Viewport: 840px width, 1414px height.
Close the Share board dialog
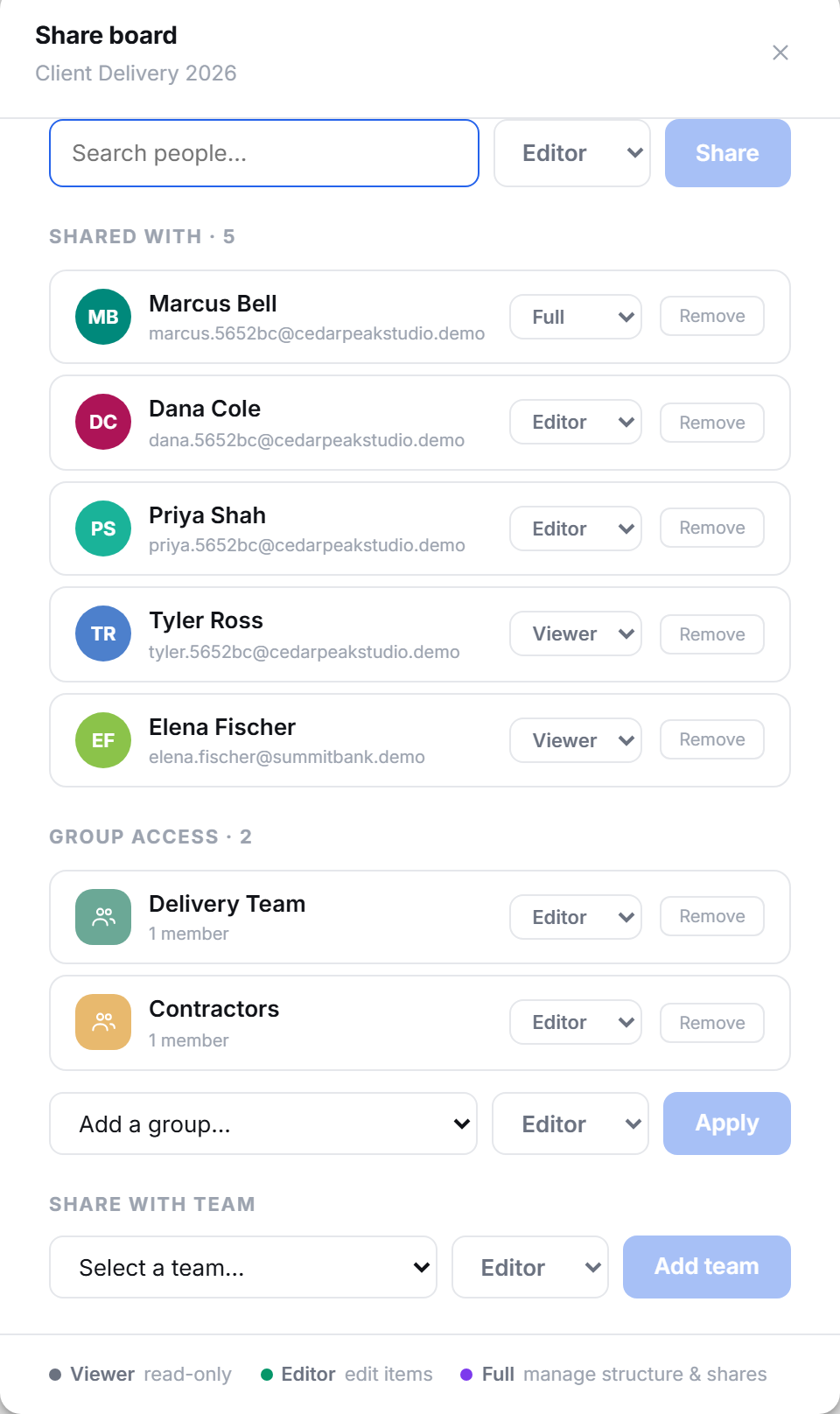point(780,52)
